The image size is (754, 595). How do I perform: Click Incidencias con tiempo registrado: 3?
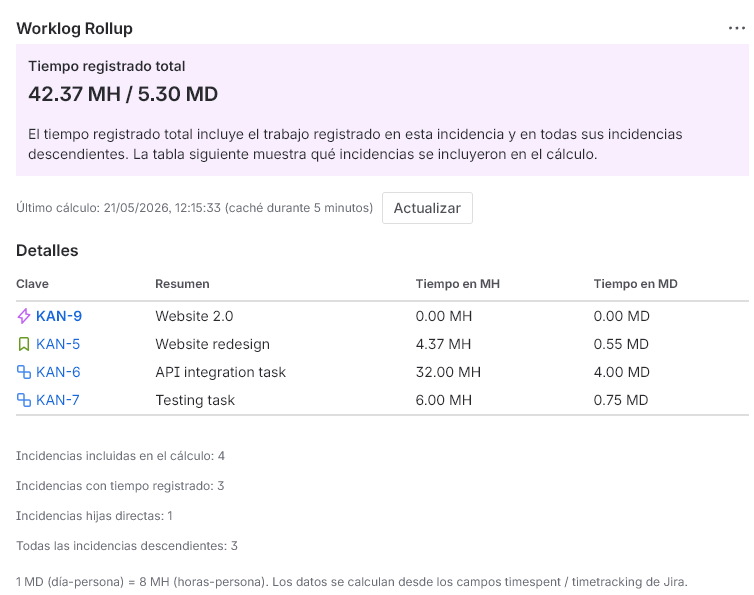[x=120, y=486]
